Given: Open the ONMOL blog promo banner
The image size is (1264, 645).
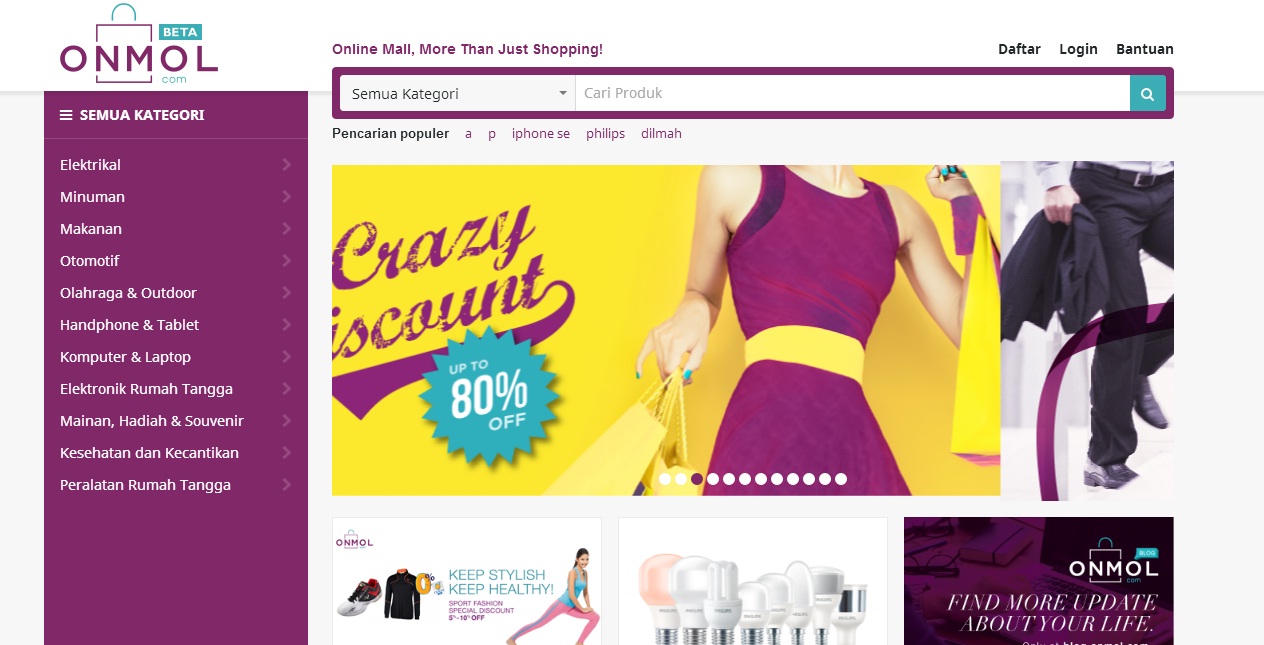Looking at the screenshot, I should coord(1039,581).
